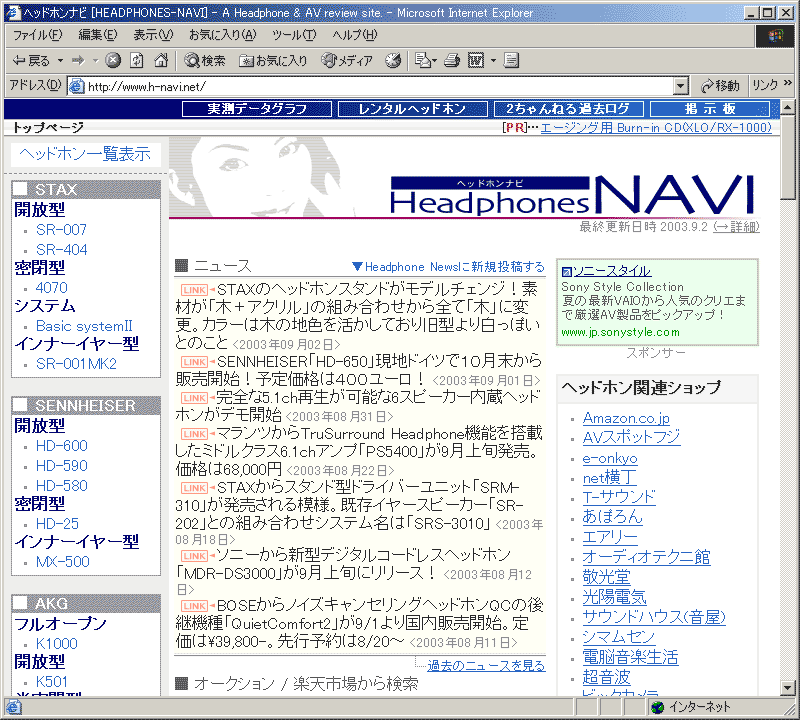
Task: Select the 実測データグラフ navigation tab
Action: tap(257, 109)
